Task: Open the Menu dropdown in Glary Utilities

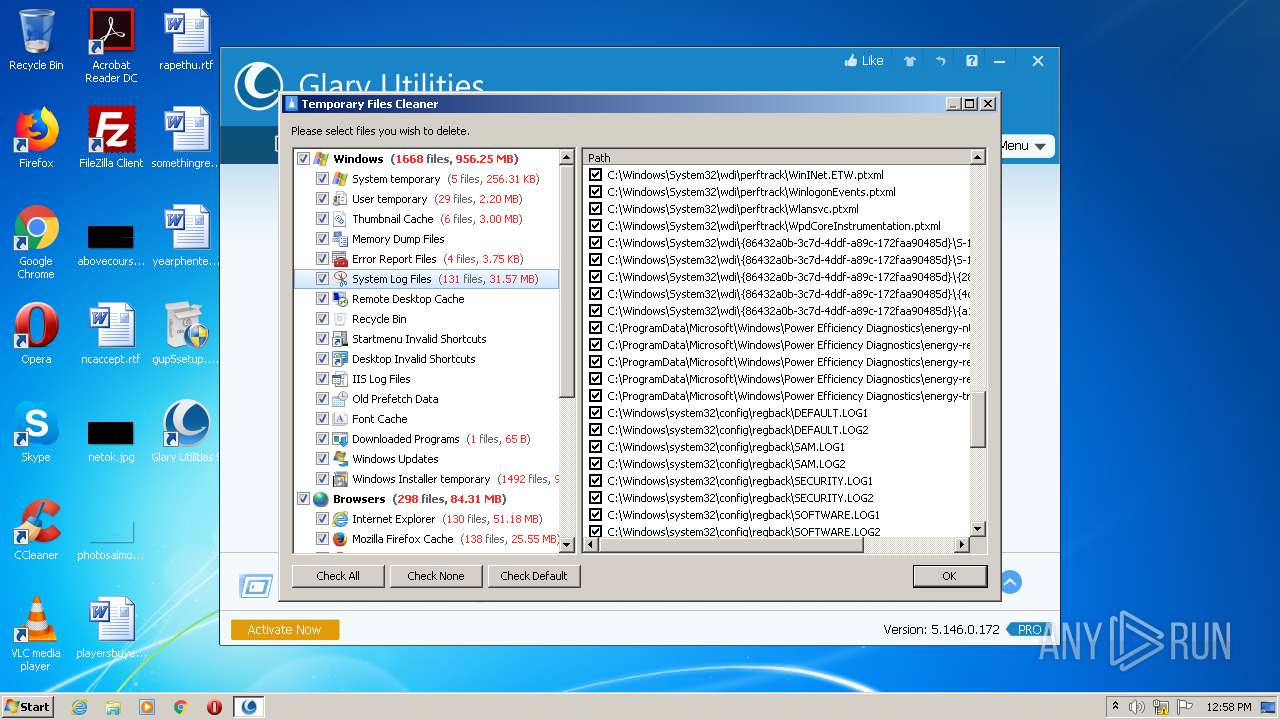Action: coord(1025,146)
